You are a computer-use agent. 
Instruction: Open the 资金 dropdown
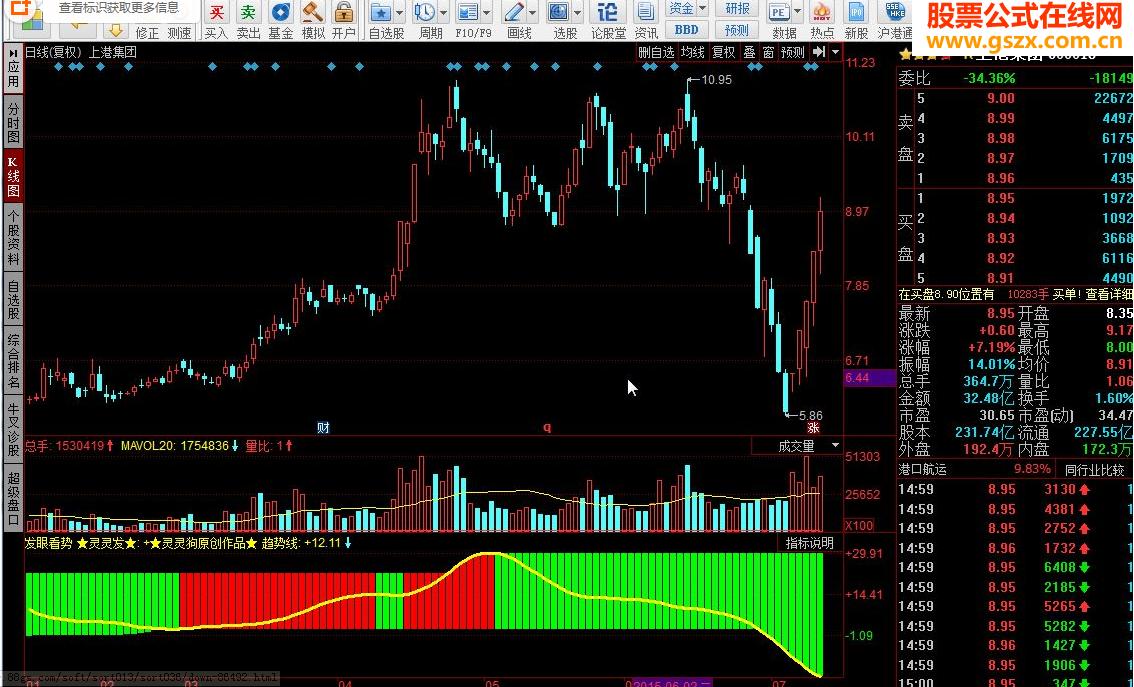click(x=686, y=9)
